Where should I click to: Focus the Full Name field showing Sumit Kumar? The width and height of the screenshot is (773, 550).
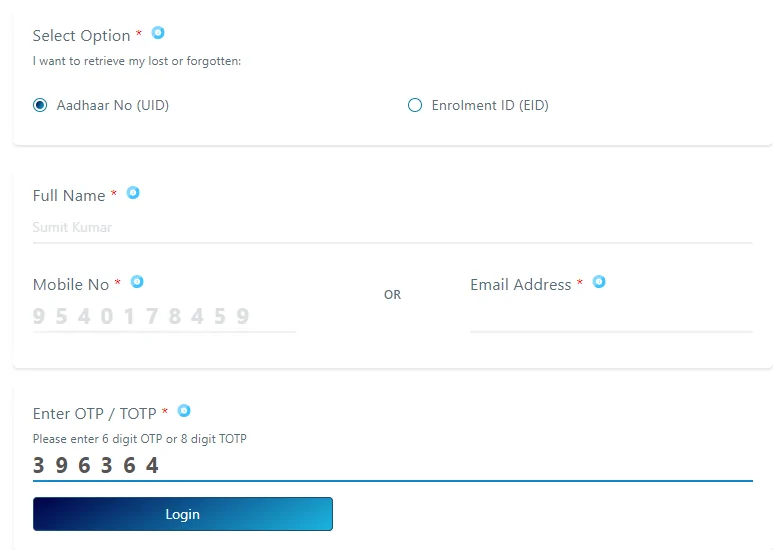(392, 228)
